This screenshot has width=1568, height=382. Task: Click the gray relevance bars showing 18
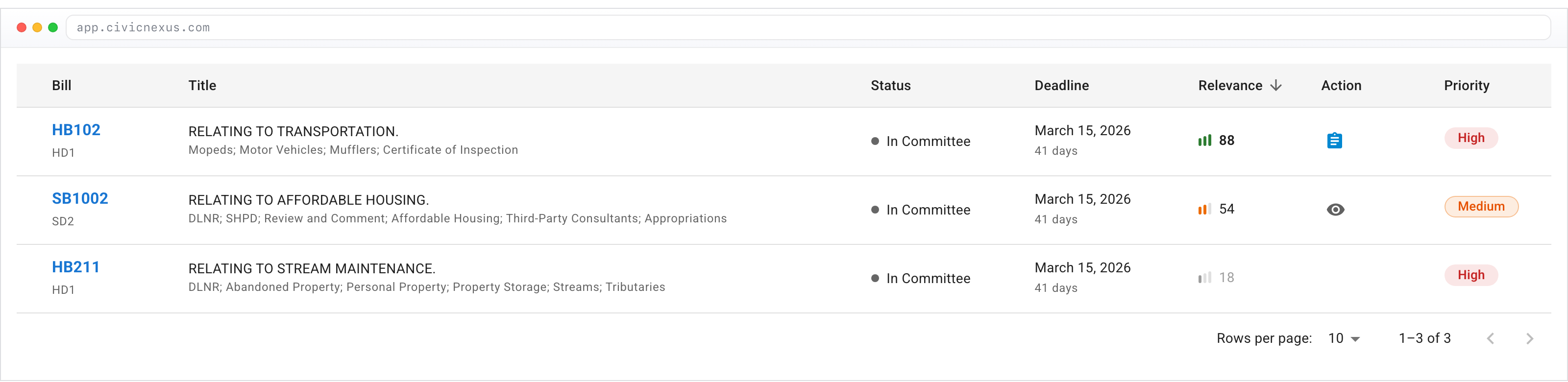click(1204, 277)
